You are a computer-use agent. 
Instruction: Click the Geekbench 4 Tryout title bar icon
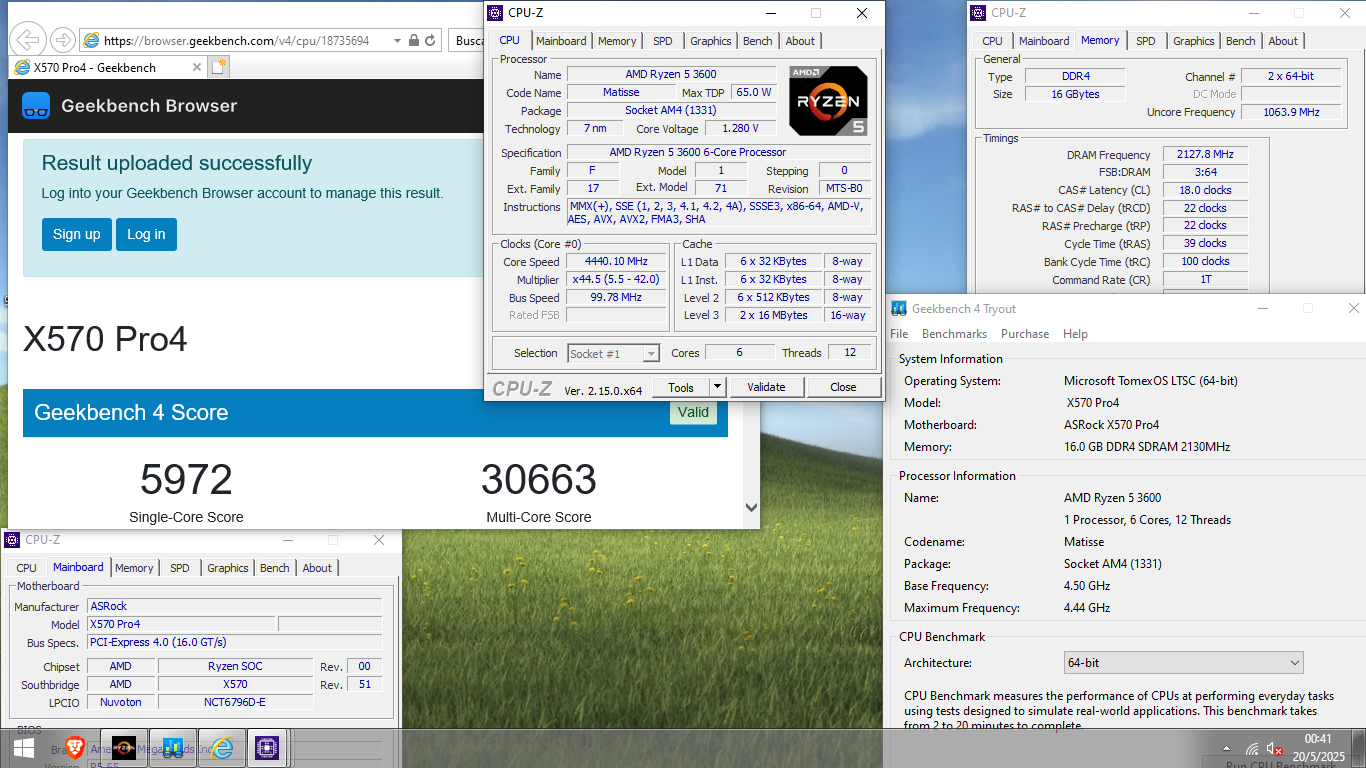(x=899, y=308)
